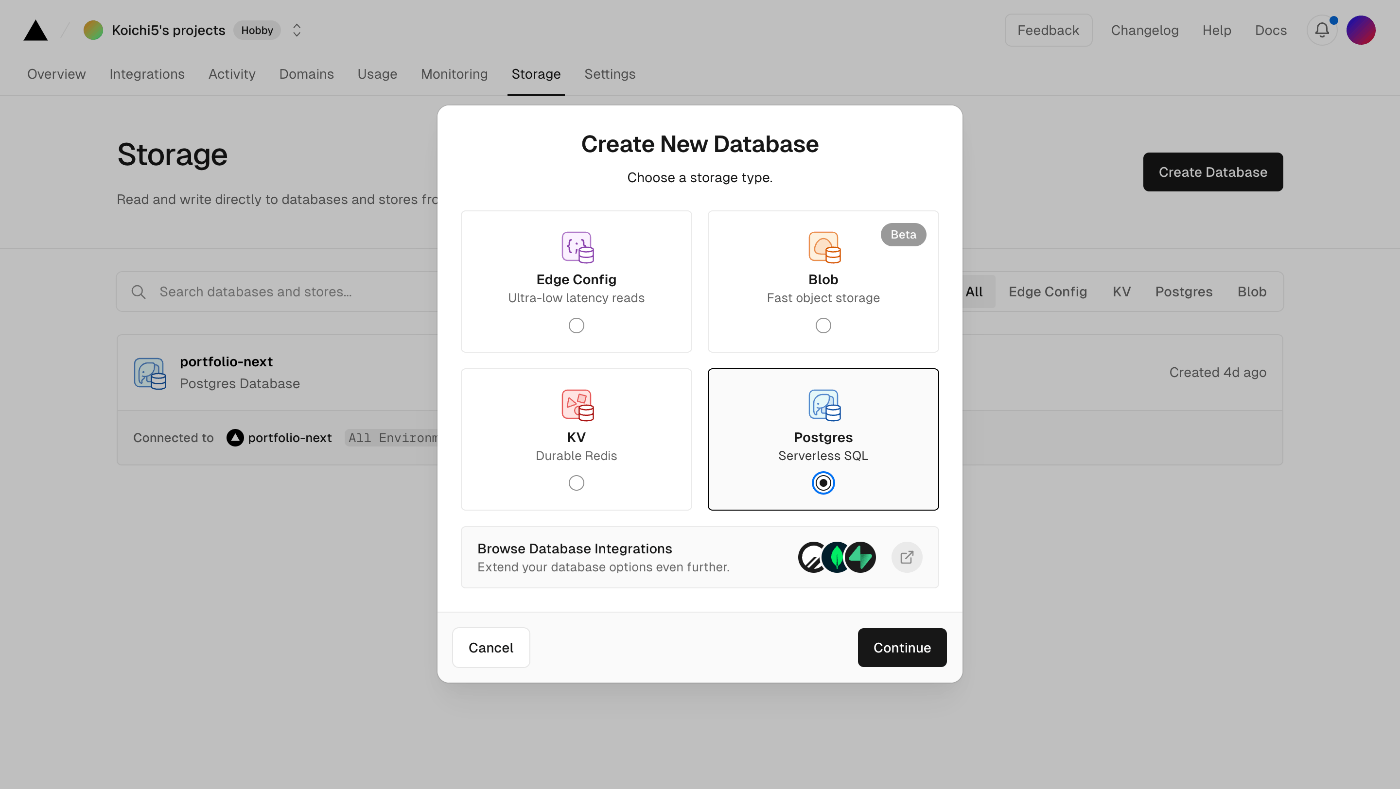Click the Create New Database heading
This screenshot has height=789, width=1400.
click(700, 144)
